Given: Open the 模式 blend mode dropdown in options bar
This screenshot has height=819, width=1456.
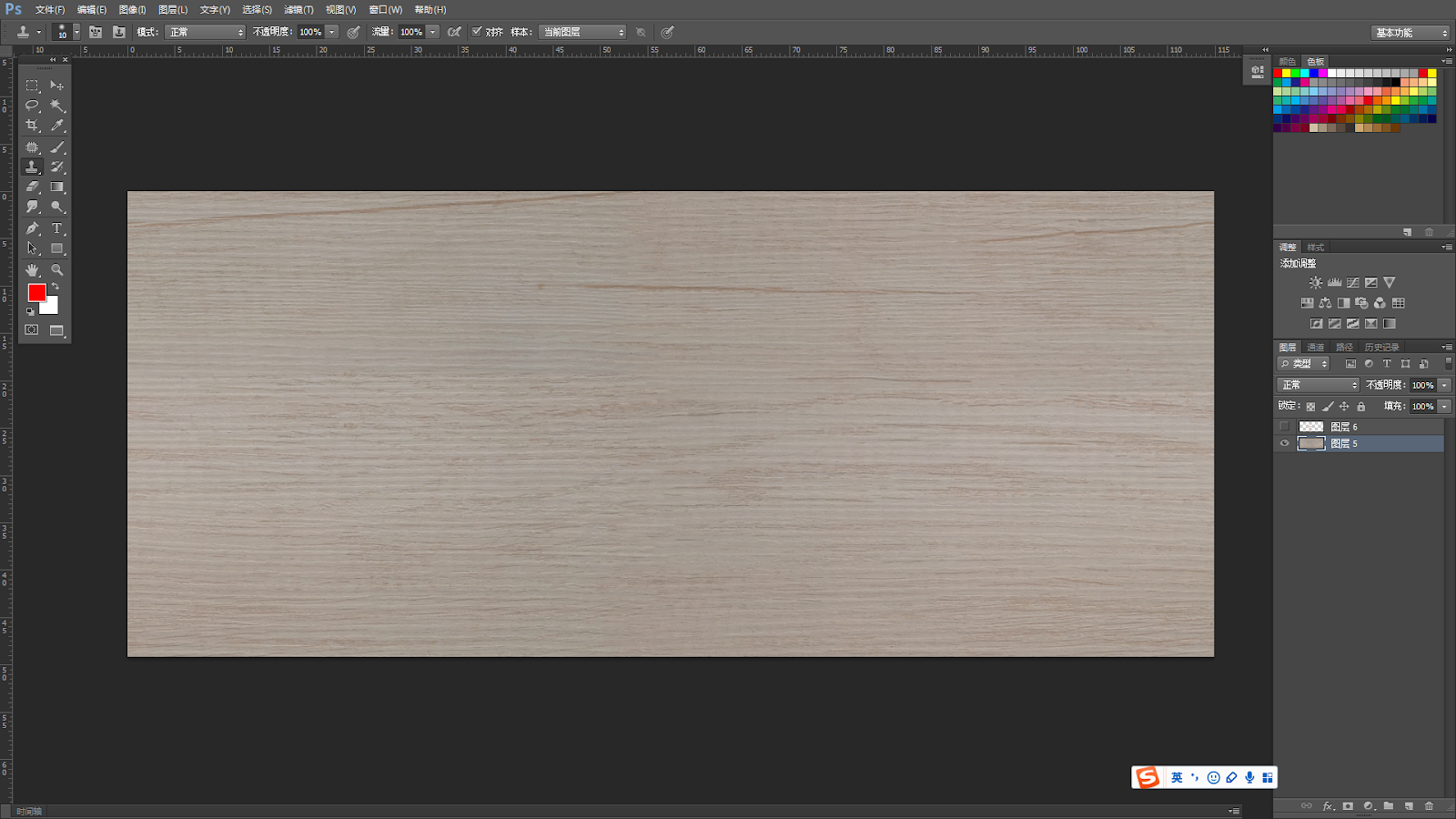Looking at the screenshot, I should point(206,32).
